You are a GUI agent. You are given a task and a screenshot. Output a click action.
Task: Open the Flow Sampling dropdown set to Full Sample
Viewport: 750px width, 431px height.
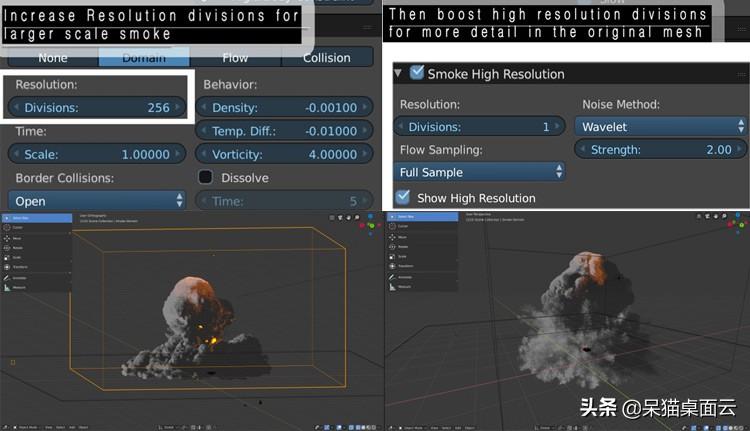(479, 172)
